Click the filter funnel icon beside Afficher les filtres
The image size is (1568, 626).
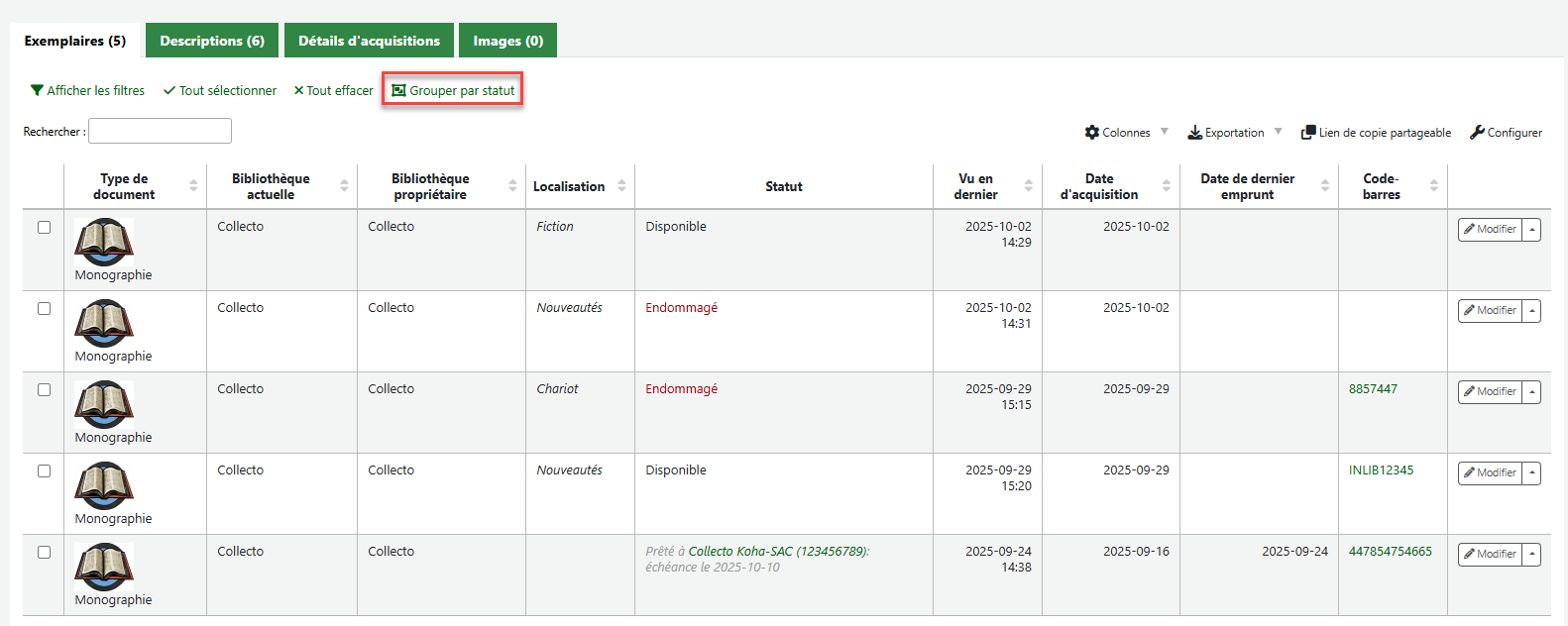[37, 90]
